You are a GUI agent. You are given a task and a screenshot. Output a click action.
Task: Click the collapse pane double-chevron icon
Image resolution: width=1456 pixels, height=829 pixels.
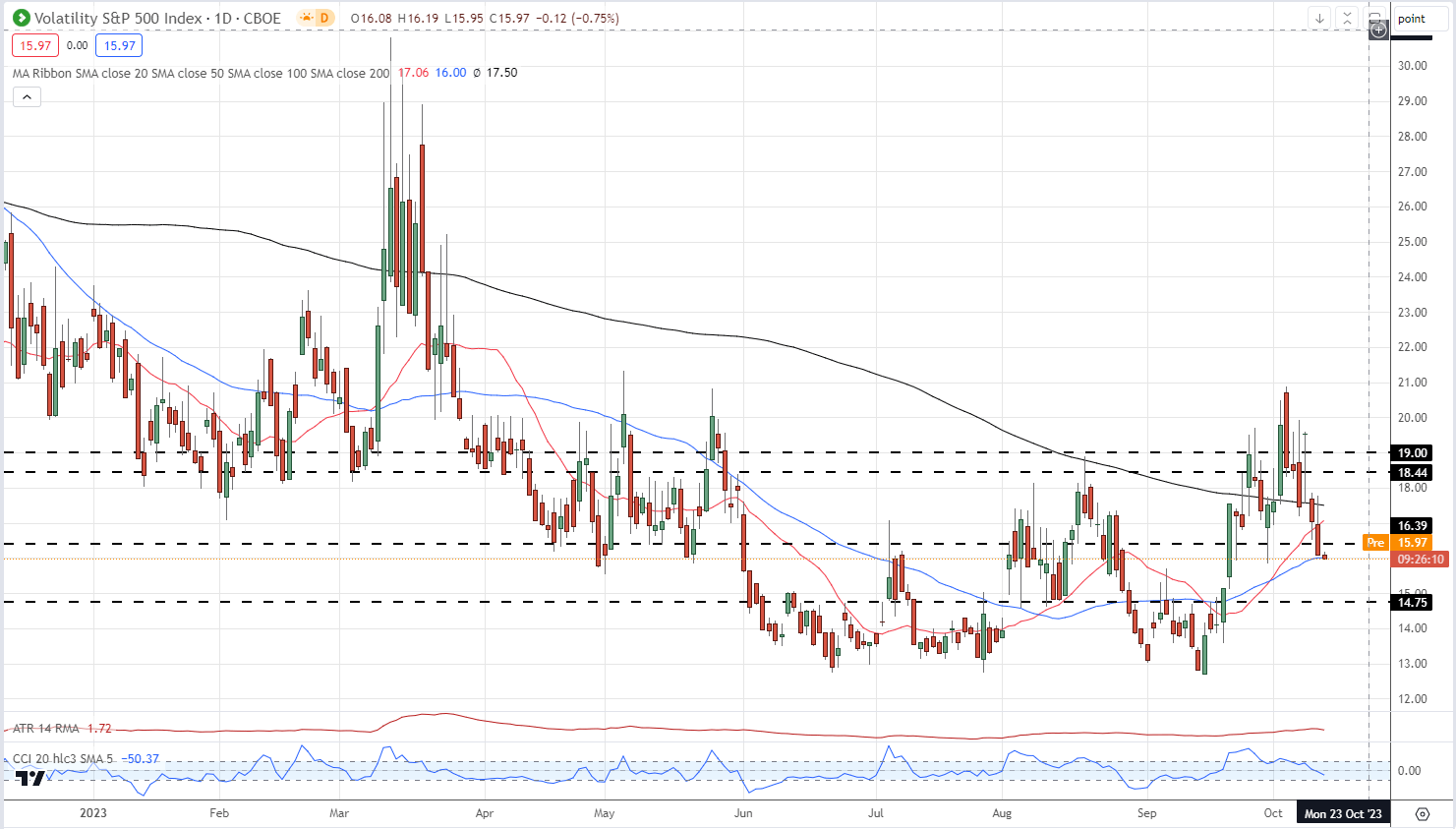pyautogui.click(x=1347, y=18)
